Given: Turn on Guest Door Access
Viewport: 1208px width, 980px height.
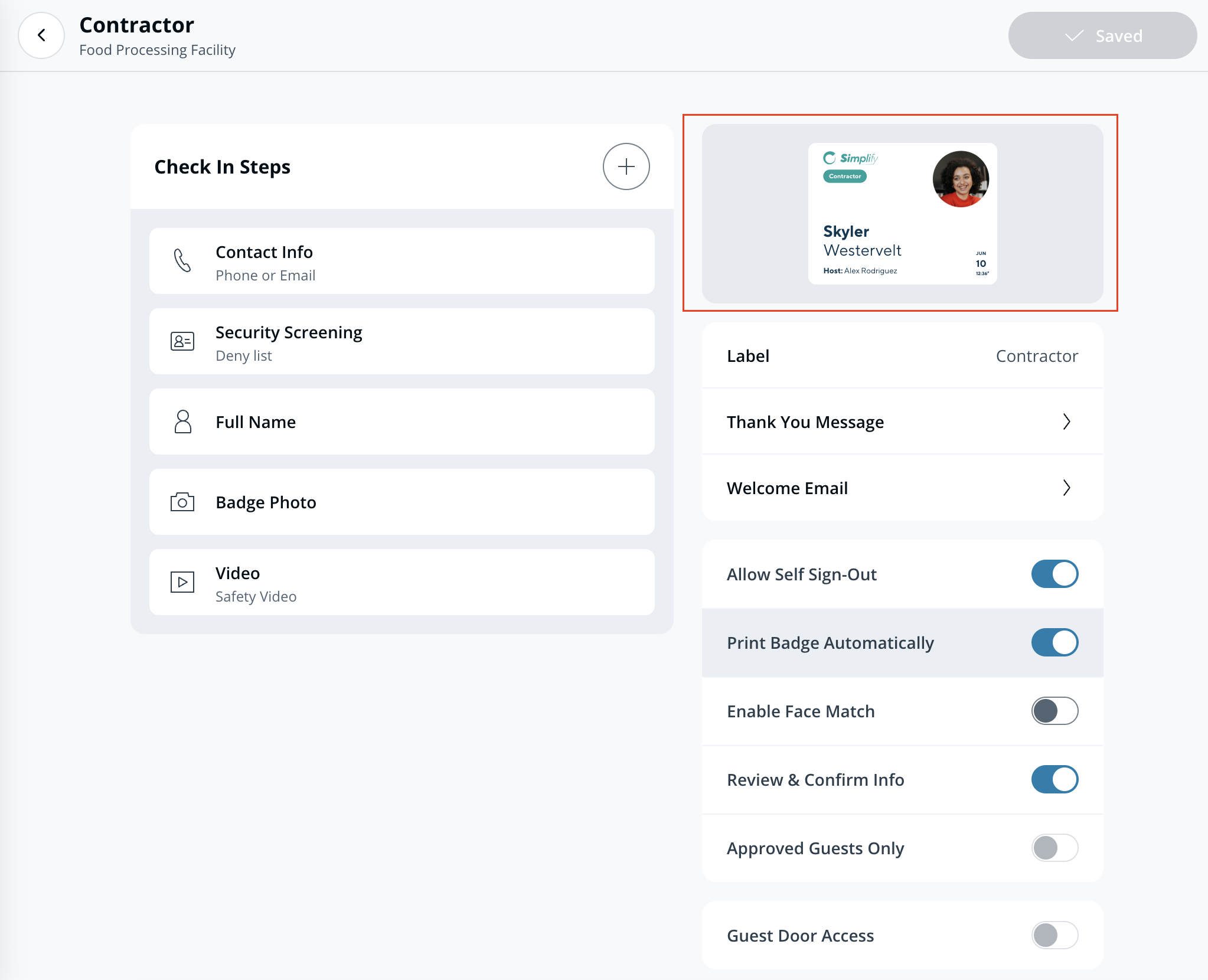Looking at the screenshot, I should 1054,935.
